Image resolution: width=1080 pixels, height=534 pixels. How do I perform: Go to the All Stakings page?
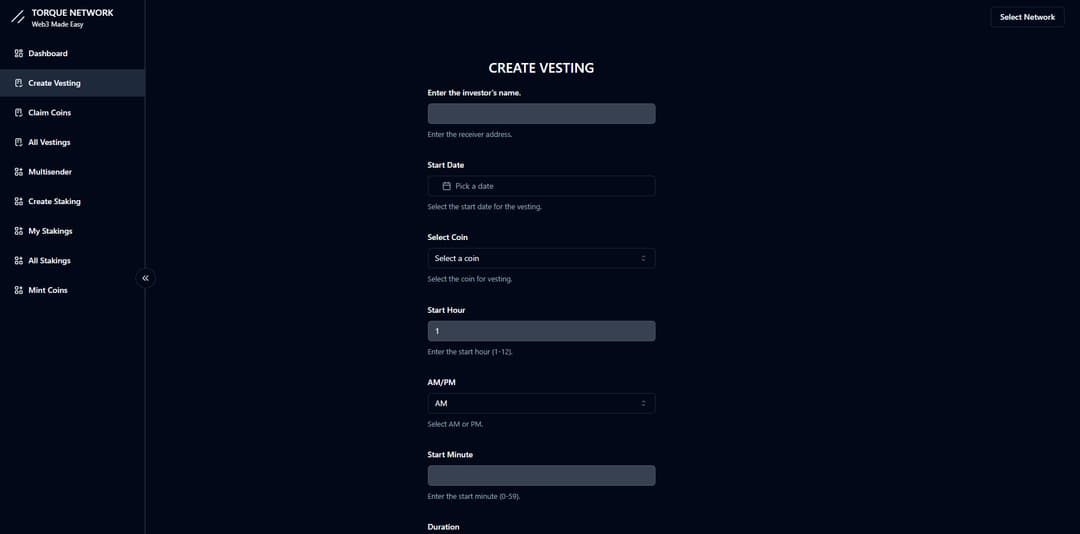coord(49,261)
